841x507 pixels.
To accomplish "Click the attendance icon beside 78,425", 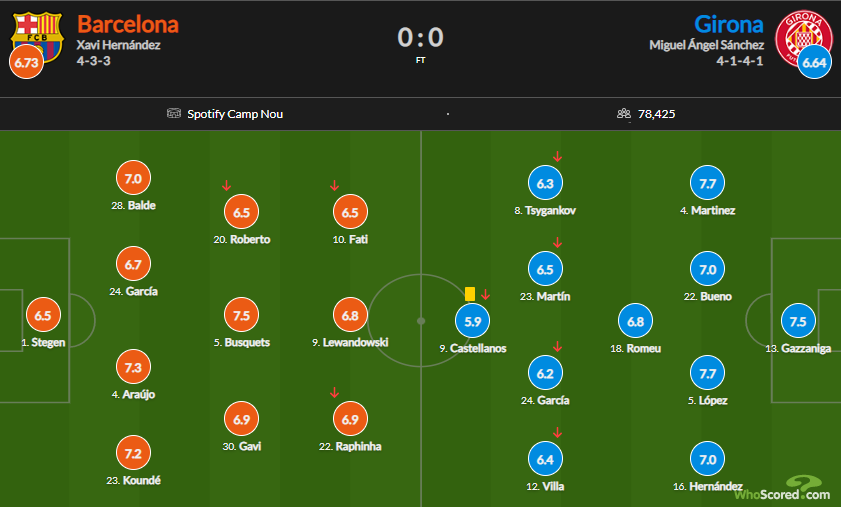I will [x=624, y=114].
